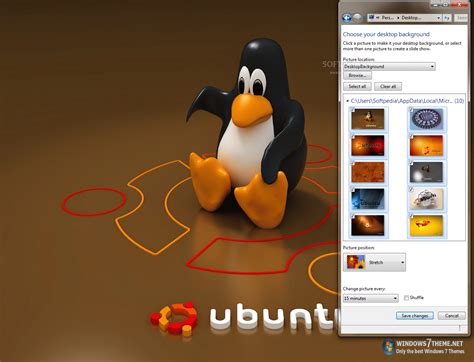Click the Browse... button

(x=357, y=76)
